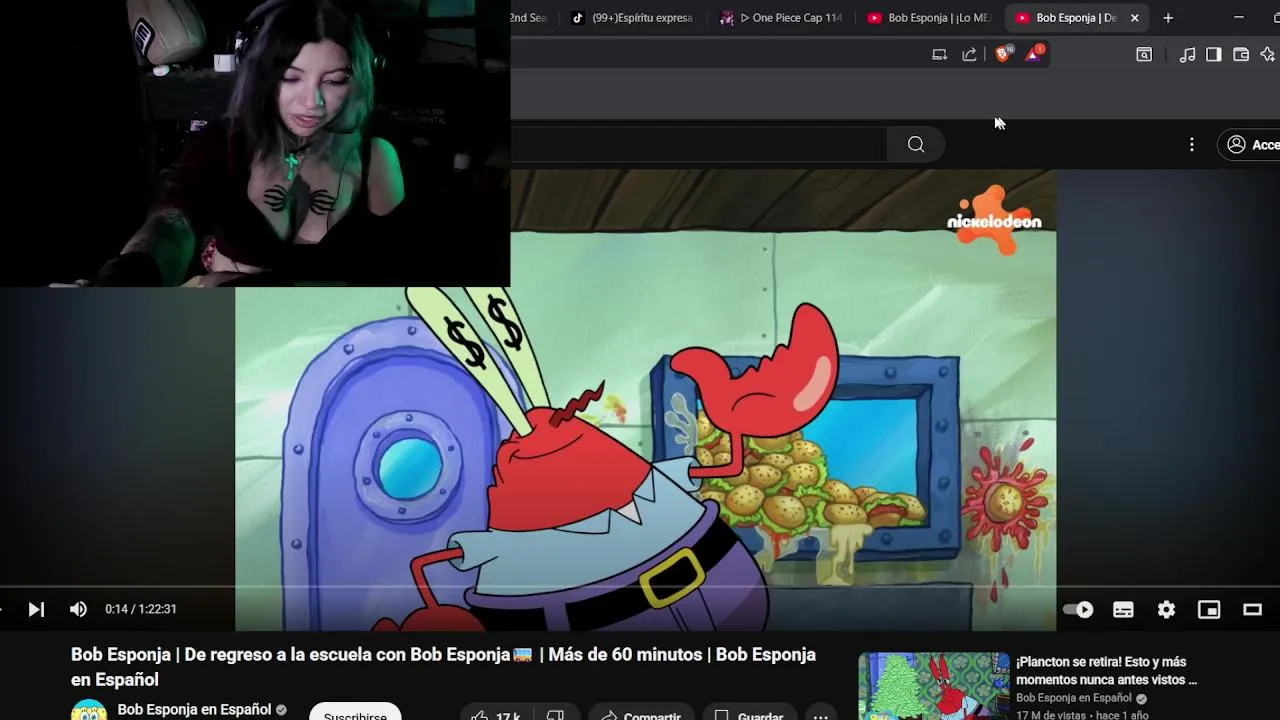Switch the player to theater mode
Image resolution: width=1280 pixels, height=720 pixels.
point(1252,609)
